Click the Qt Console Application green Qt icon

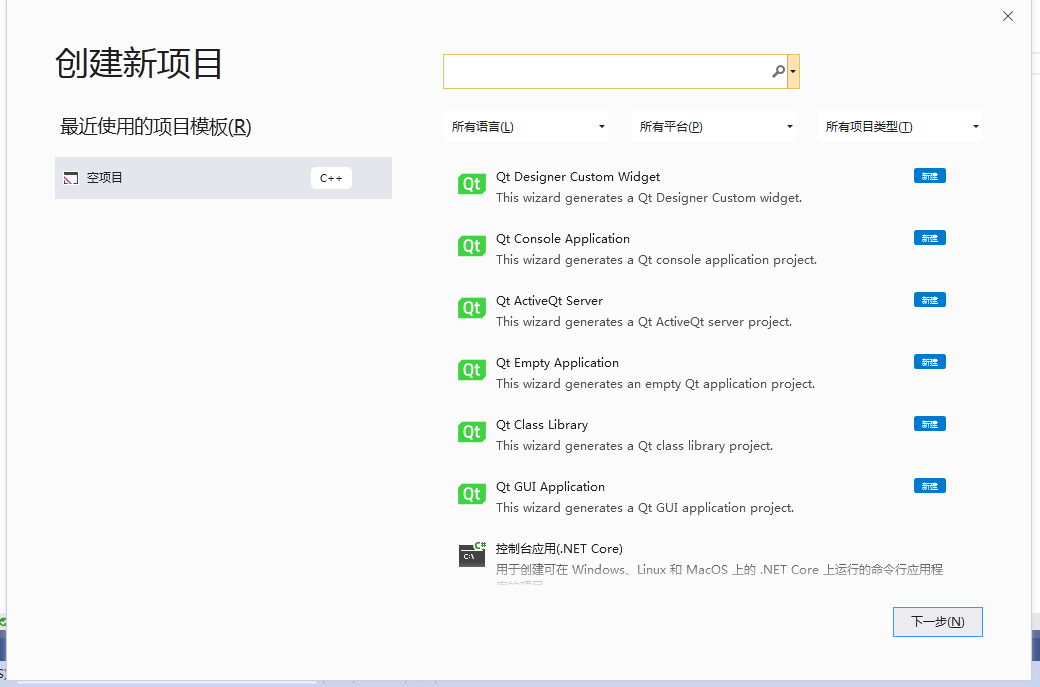click(471, 246)
